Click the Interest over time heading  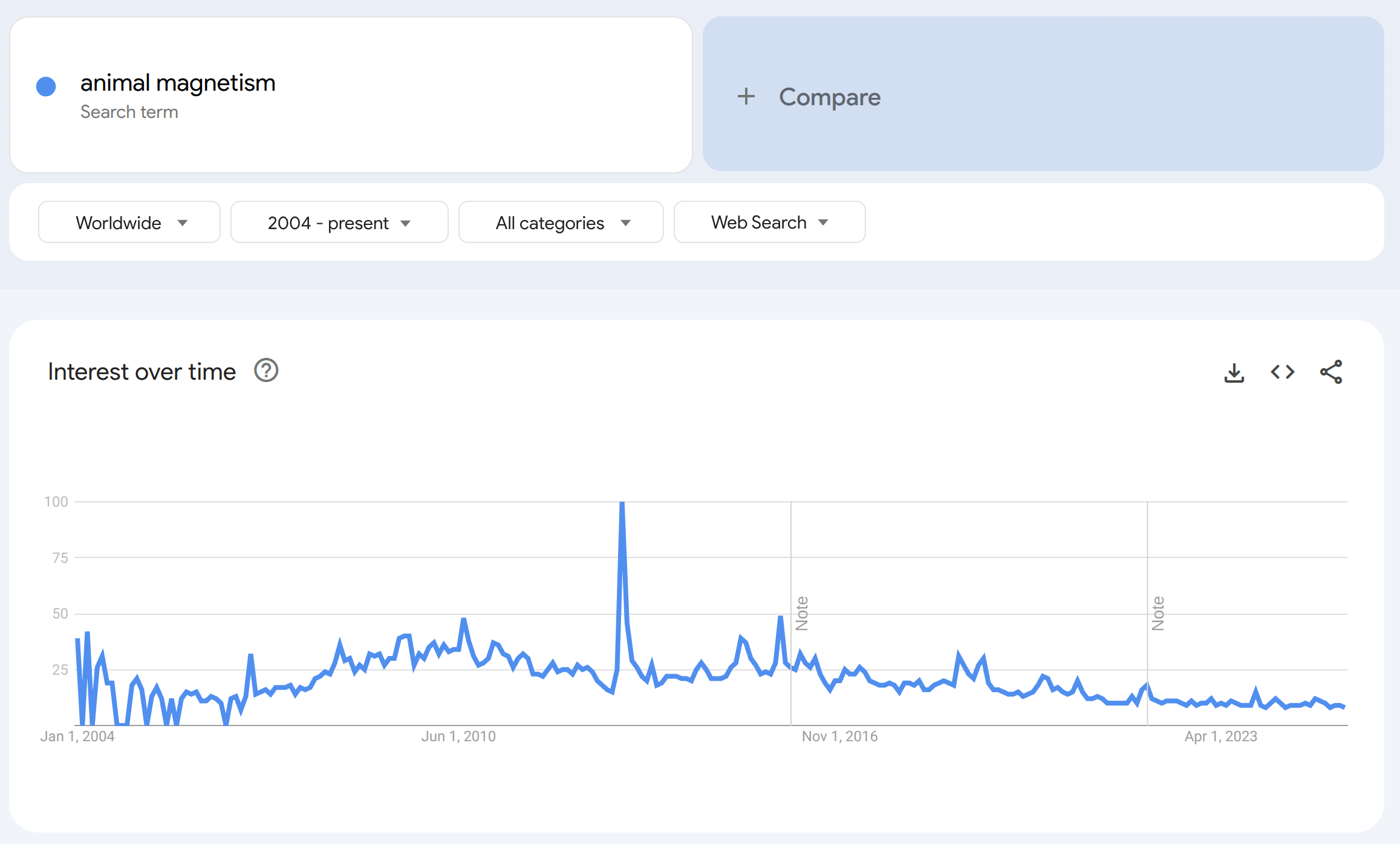click(x=142, y=372)
